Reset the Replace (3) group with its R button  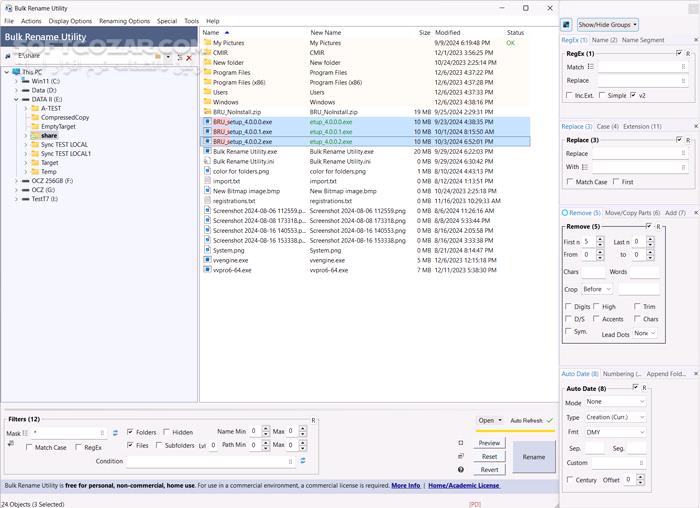(x=688, y=140)
